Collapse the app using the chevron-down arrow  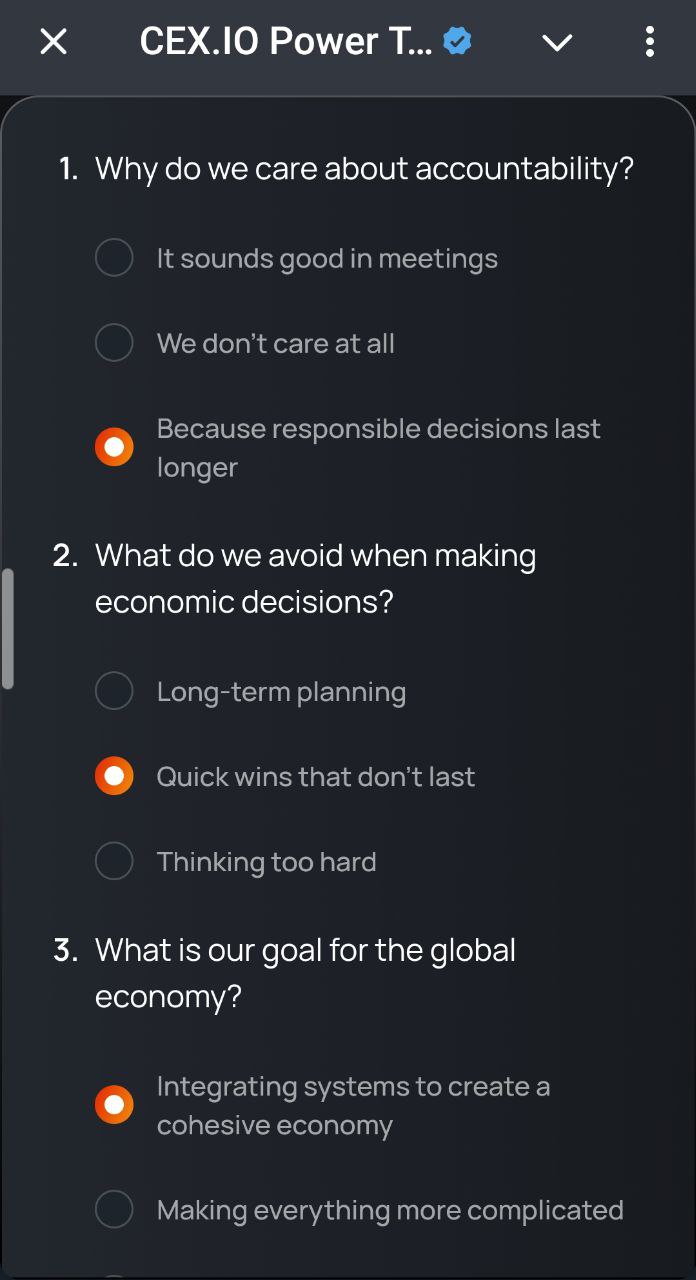tap(557, 42)
